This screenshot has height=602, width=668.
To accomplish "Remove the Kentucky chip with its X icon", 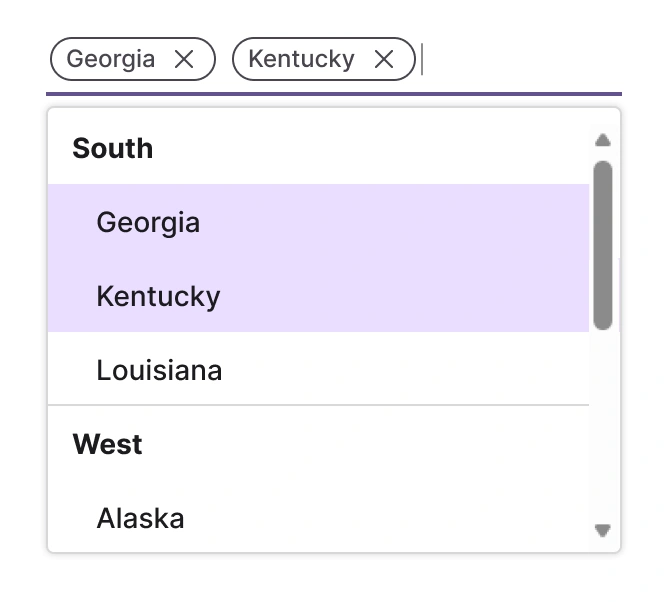I will pyautogui.click(x=384, y=59).
